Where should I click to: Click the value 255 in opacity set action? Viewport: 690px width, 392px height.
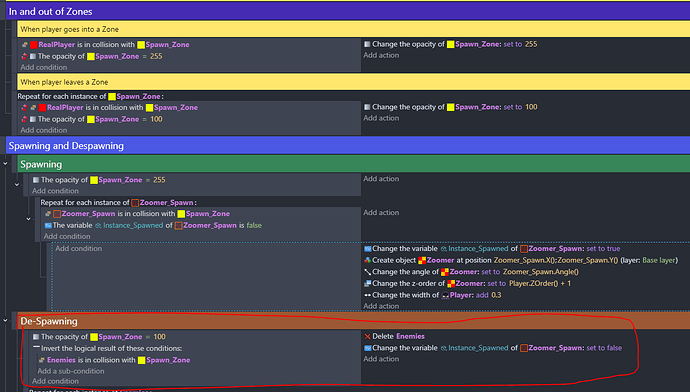(x=531, y=44)
